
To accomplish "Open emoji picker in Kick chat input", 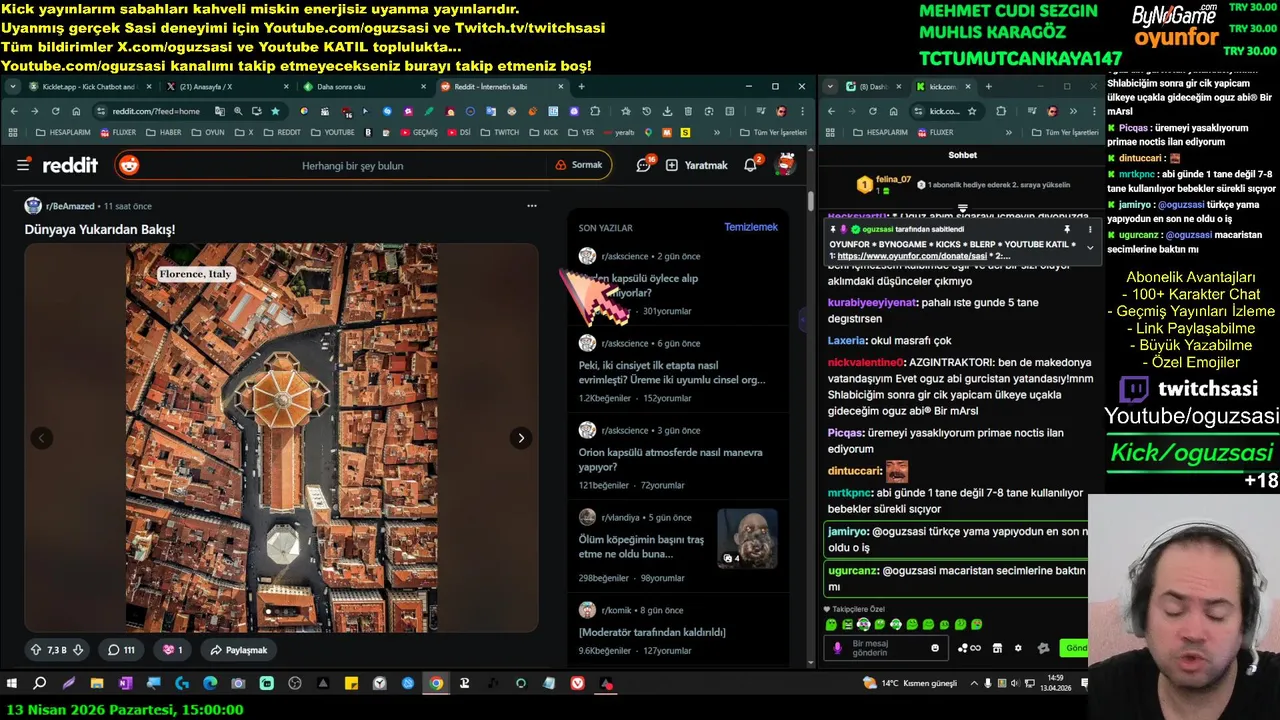I will pyautogui.click(x=935, y=648).
